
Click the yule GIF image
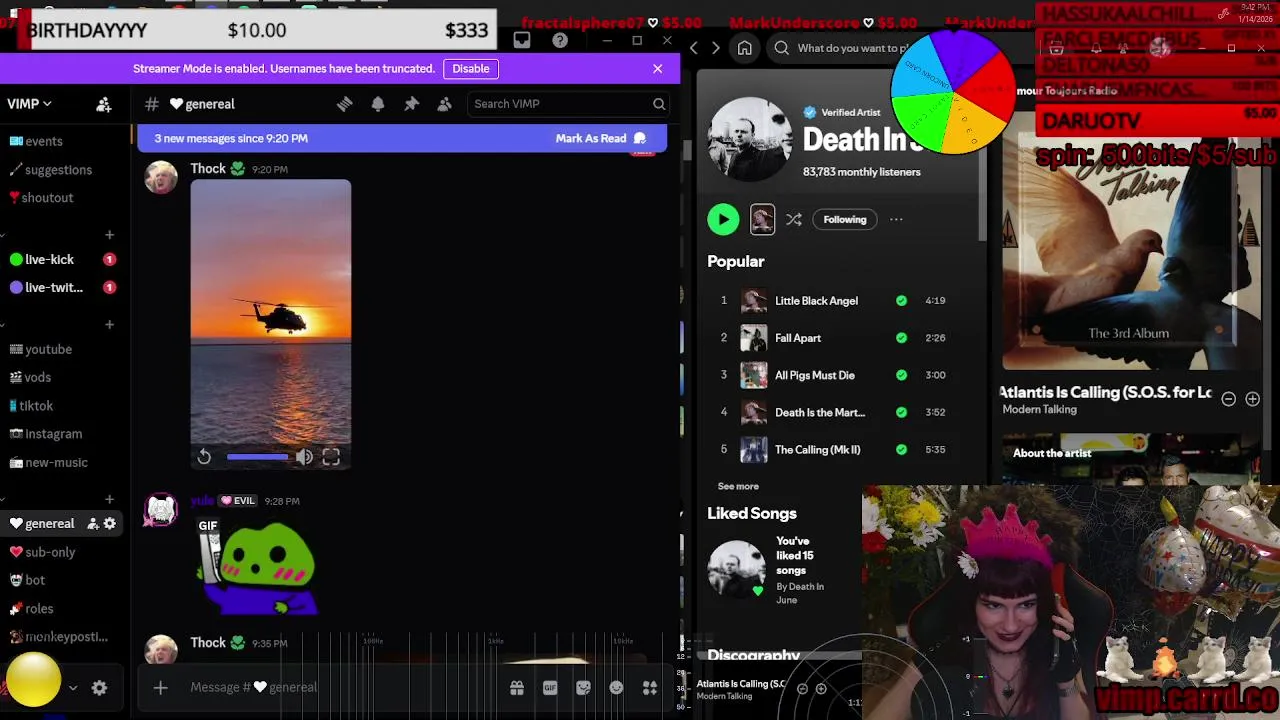tap(258, 565)
